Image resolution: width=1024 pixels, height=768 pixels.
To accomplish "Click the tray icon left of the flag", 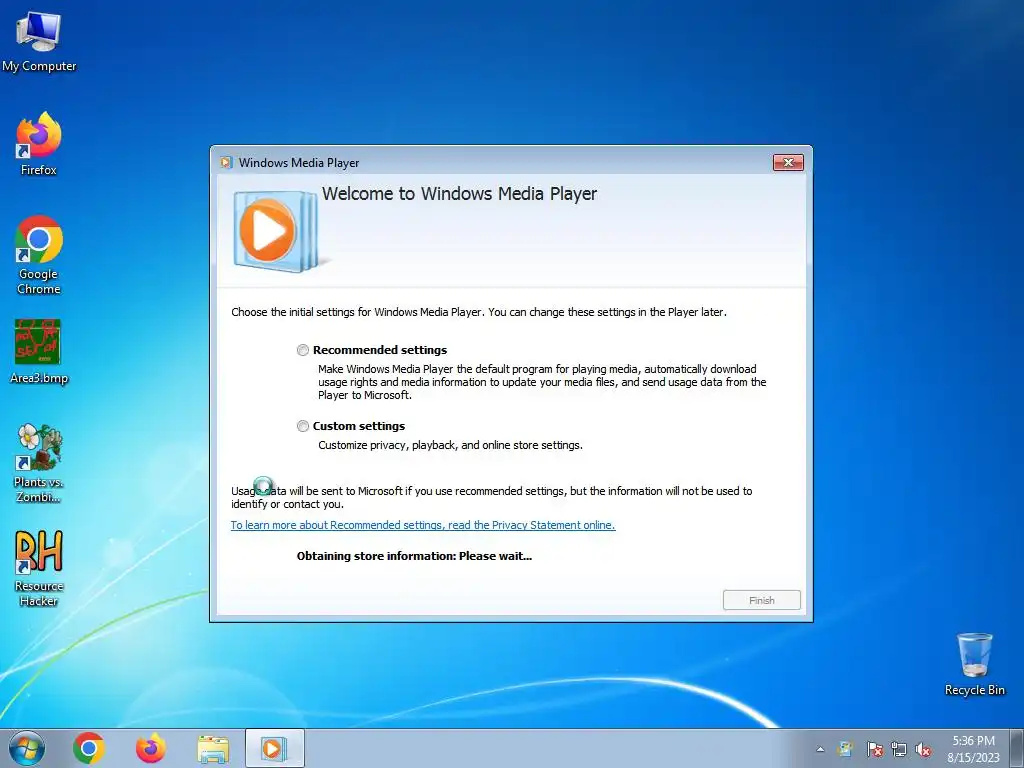I will pos(846,749).
